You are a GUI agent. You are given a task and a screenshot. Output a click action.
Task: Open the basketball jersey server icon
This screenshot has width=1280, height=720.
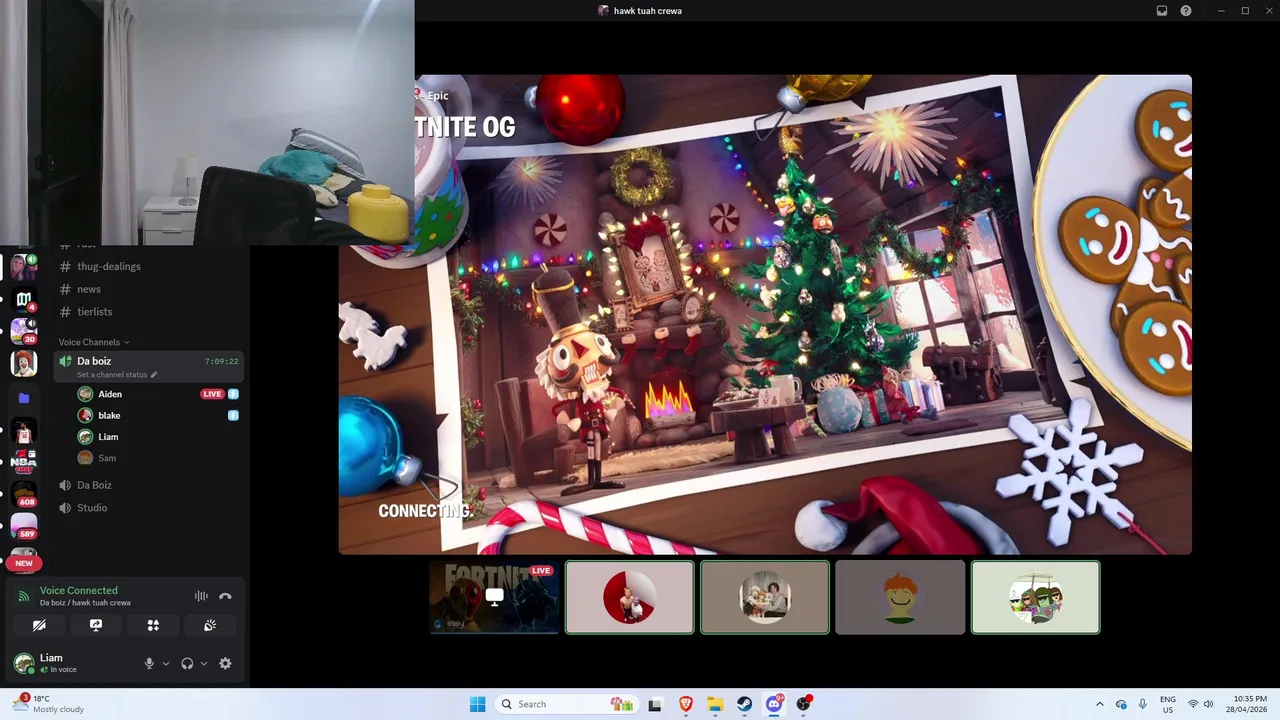(x=24, y=430)
